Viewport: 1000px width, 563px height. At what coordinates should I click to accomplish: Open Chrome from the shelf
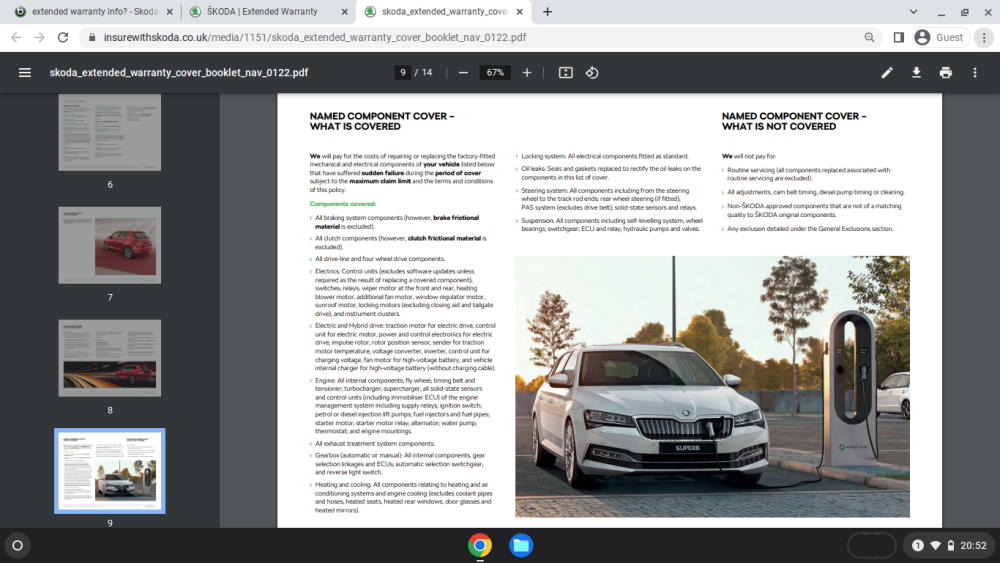[480, 545]
